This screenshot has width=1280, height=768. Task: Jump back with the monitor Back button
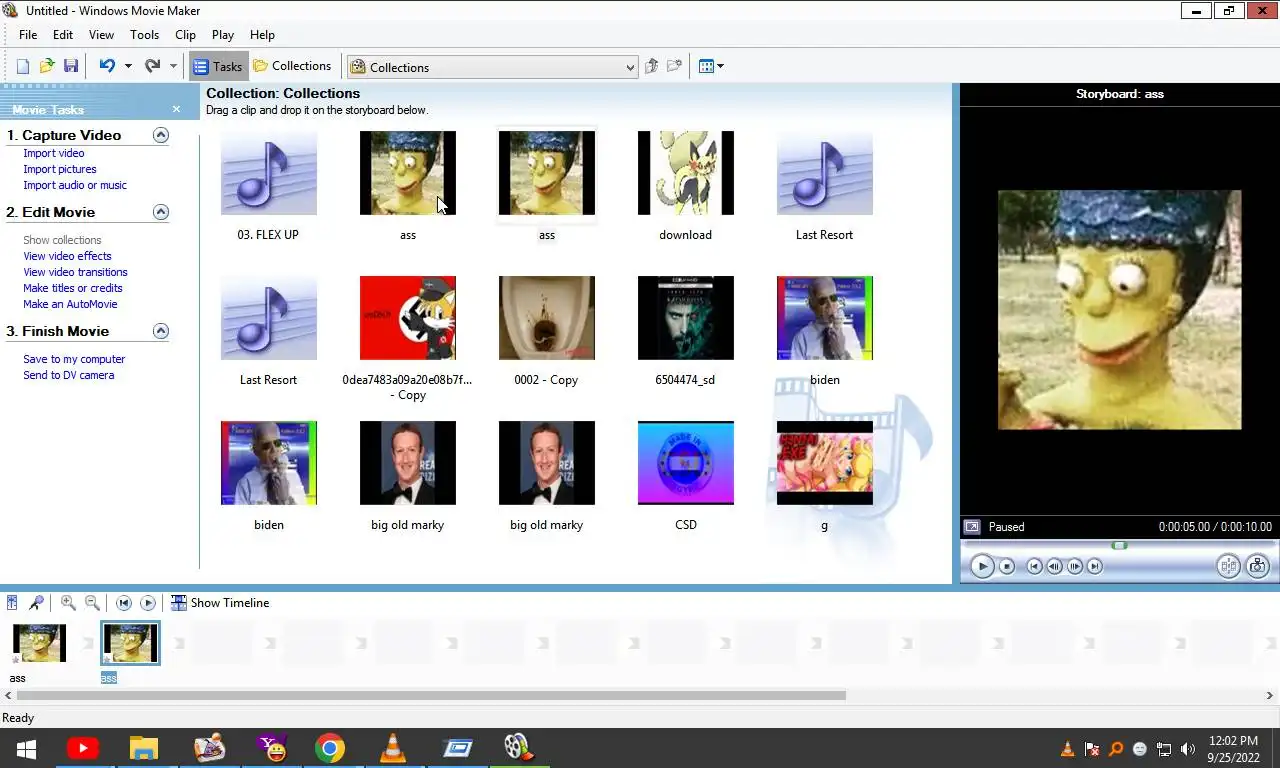click(x=1035, y=566)
